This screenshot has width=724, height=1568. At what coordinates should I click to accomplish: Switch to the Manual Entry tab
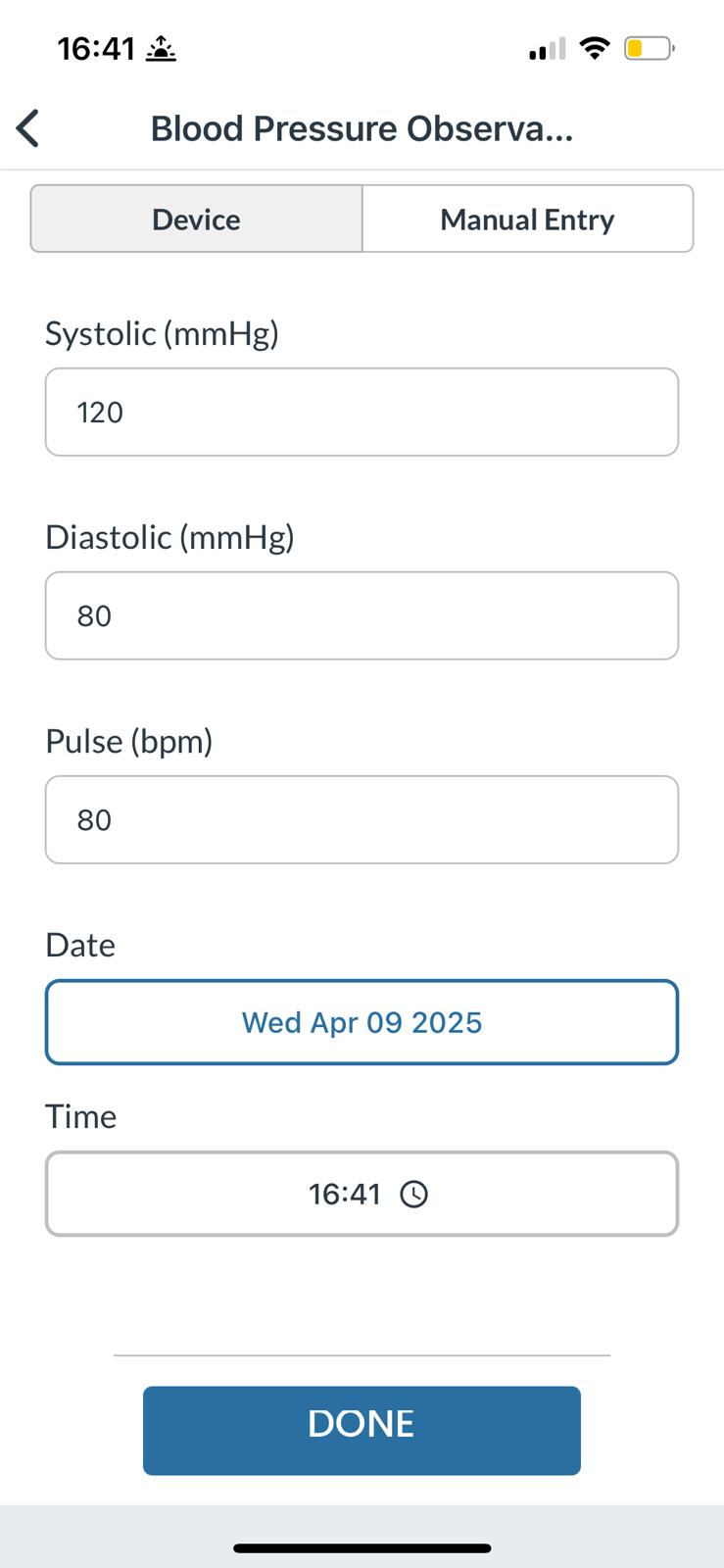tap(527, 219)
